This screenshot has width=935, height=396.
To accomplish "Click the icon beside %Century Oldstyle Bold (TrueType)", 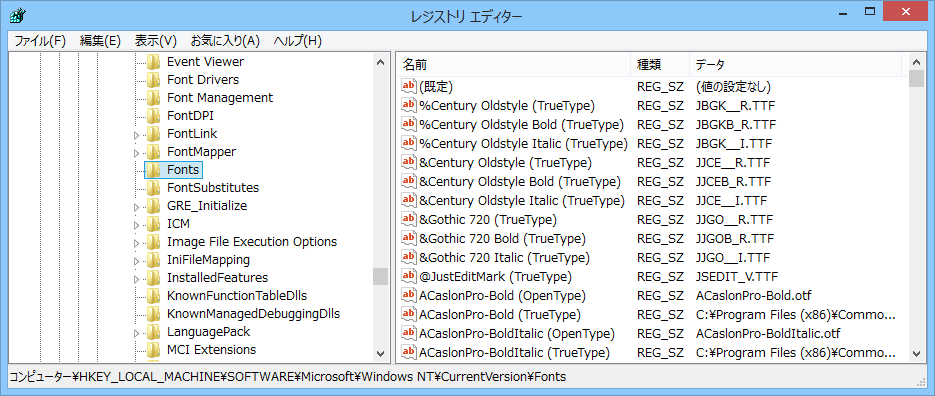I will (x=408, y=125).
